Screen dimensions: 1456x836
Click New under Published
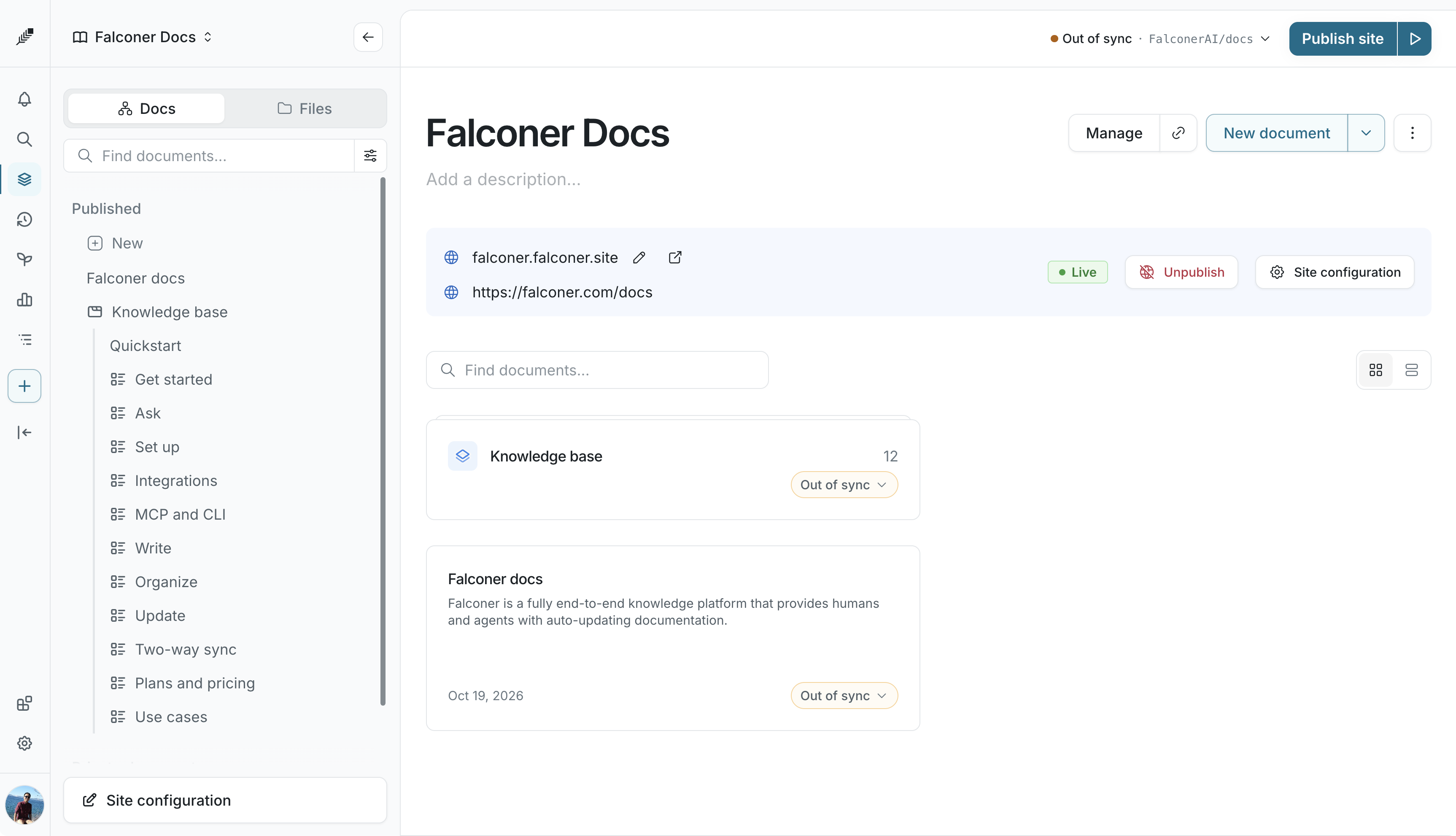point(115,243)
